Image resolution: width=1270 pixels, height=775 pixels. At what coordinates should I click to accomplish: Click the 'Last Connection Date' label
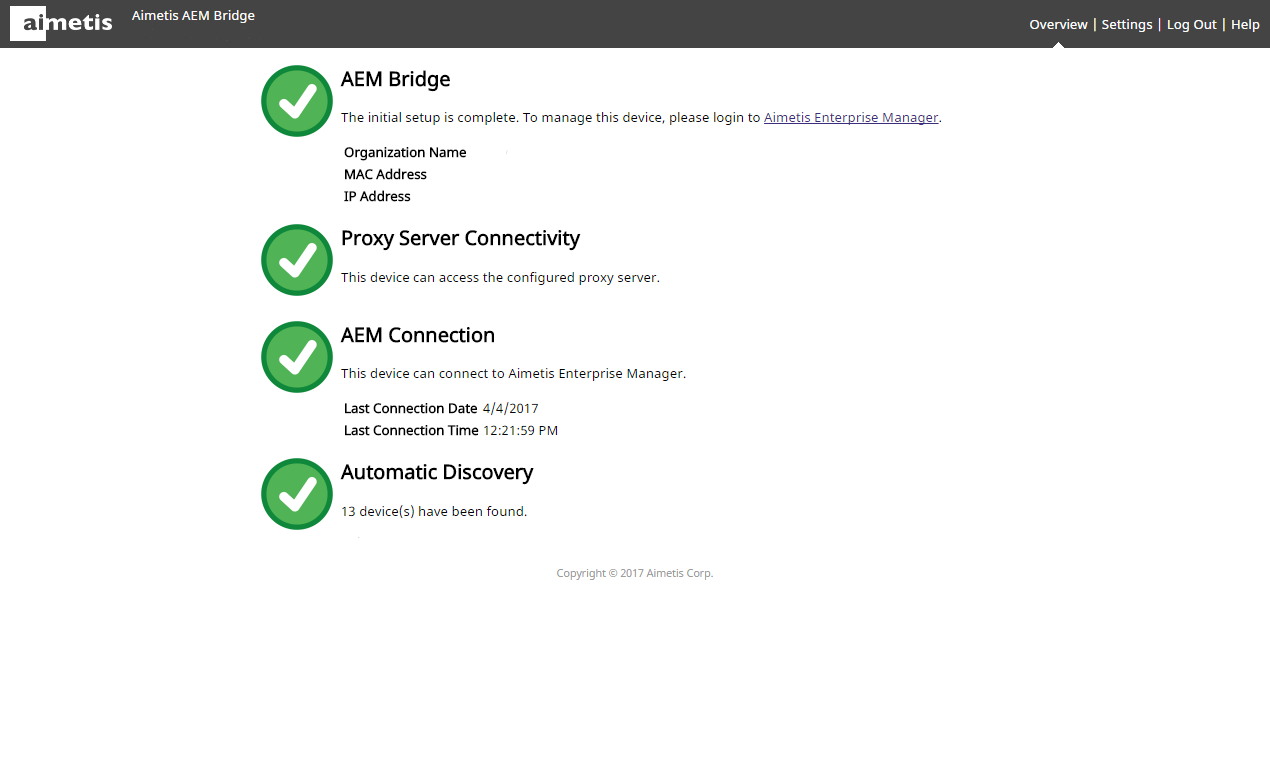410,408
